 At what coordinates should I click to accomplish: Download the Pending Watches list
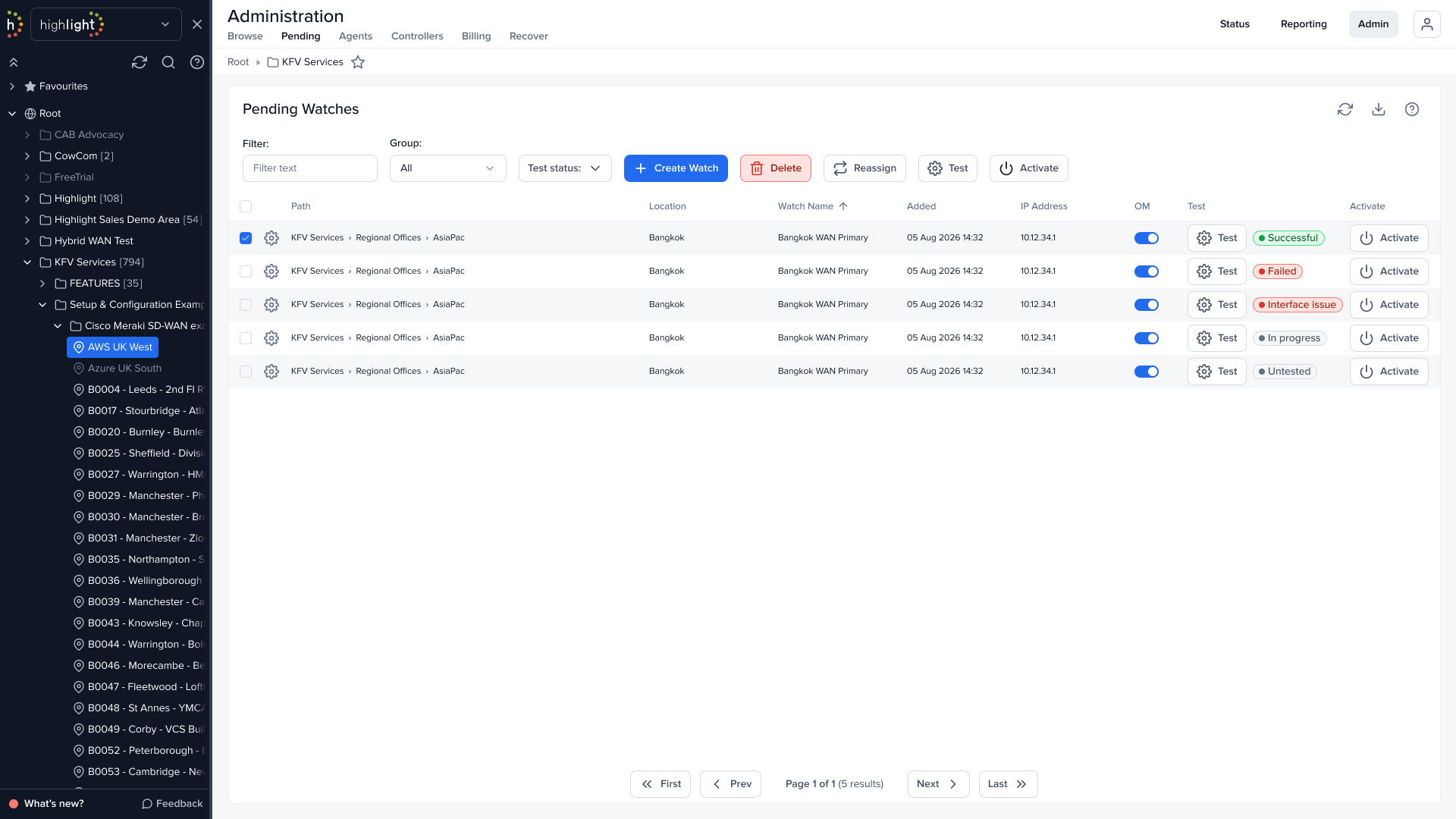(x=1379, y=109)
